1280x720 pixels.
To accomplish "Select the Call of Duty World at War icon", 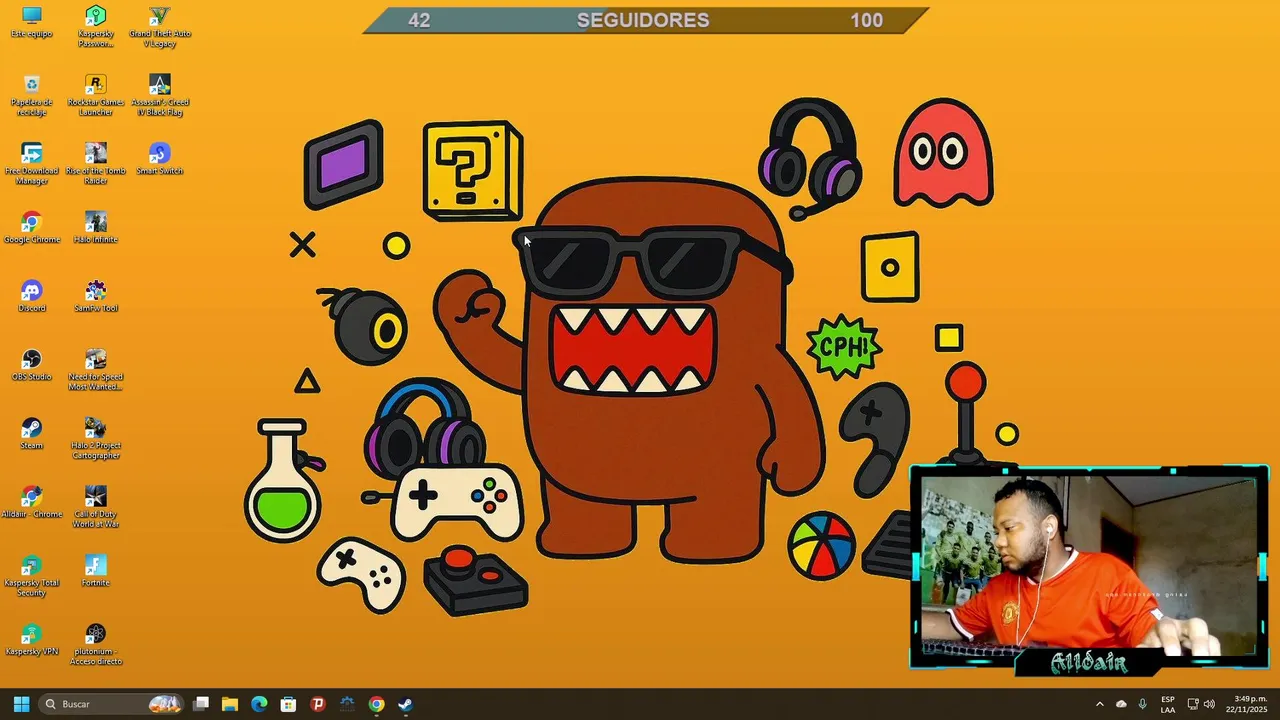I will click(96, 508).
